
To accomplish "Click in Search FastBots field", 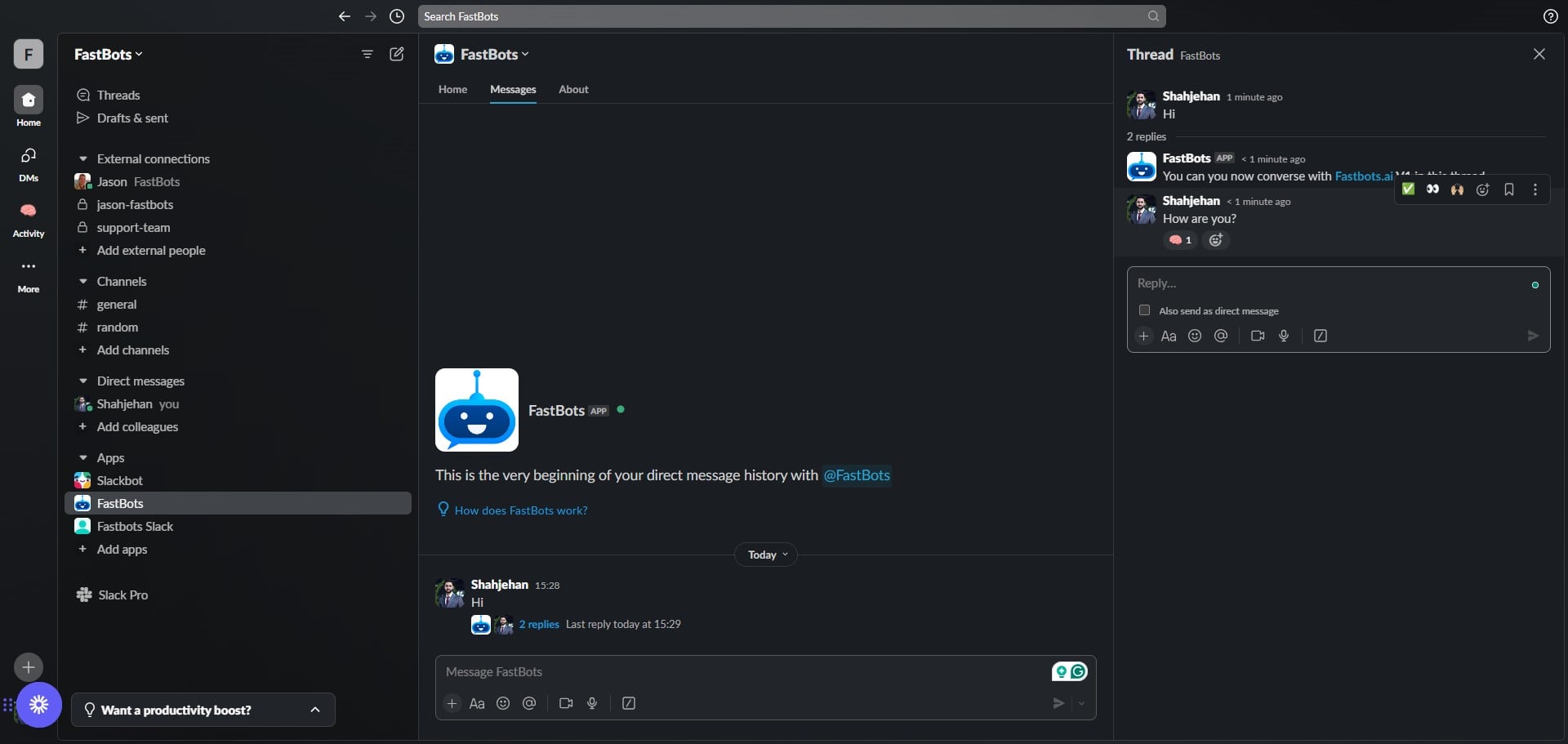I will [x=791, y=16].
